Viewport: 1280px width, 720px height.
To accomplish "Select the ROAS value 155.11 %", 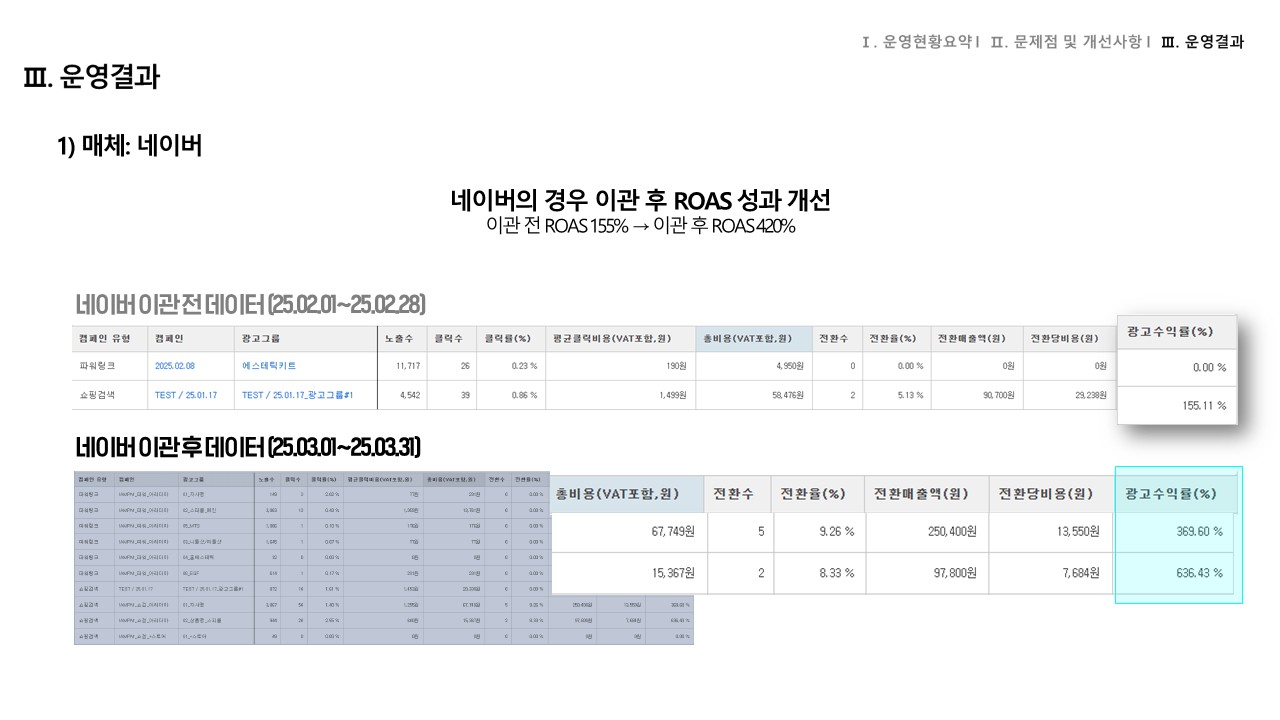I will (1202, 406).
